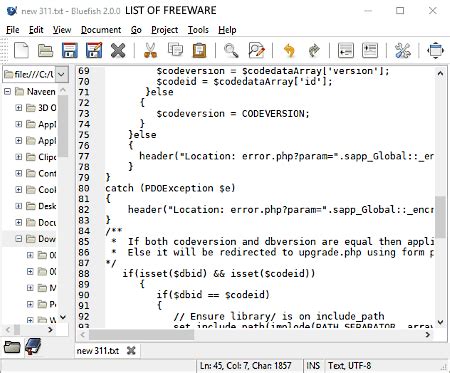
Task: Select the new 311.txt document tab
Action: point(97,351)
